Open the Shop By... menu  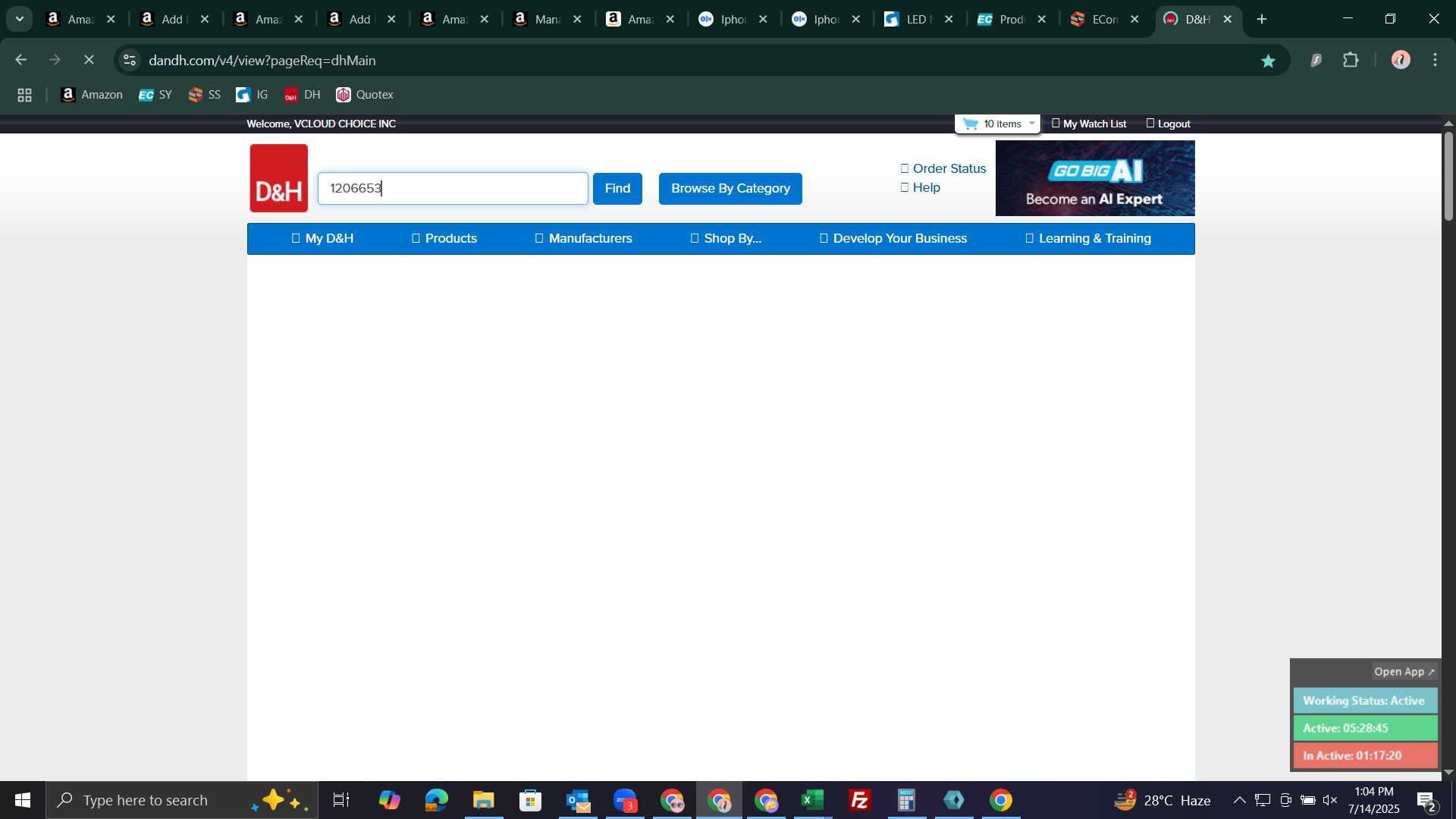[x=726, y=239]
